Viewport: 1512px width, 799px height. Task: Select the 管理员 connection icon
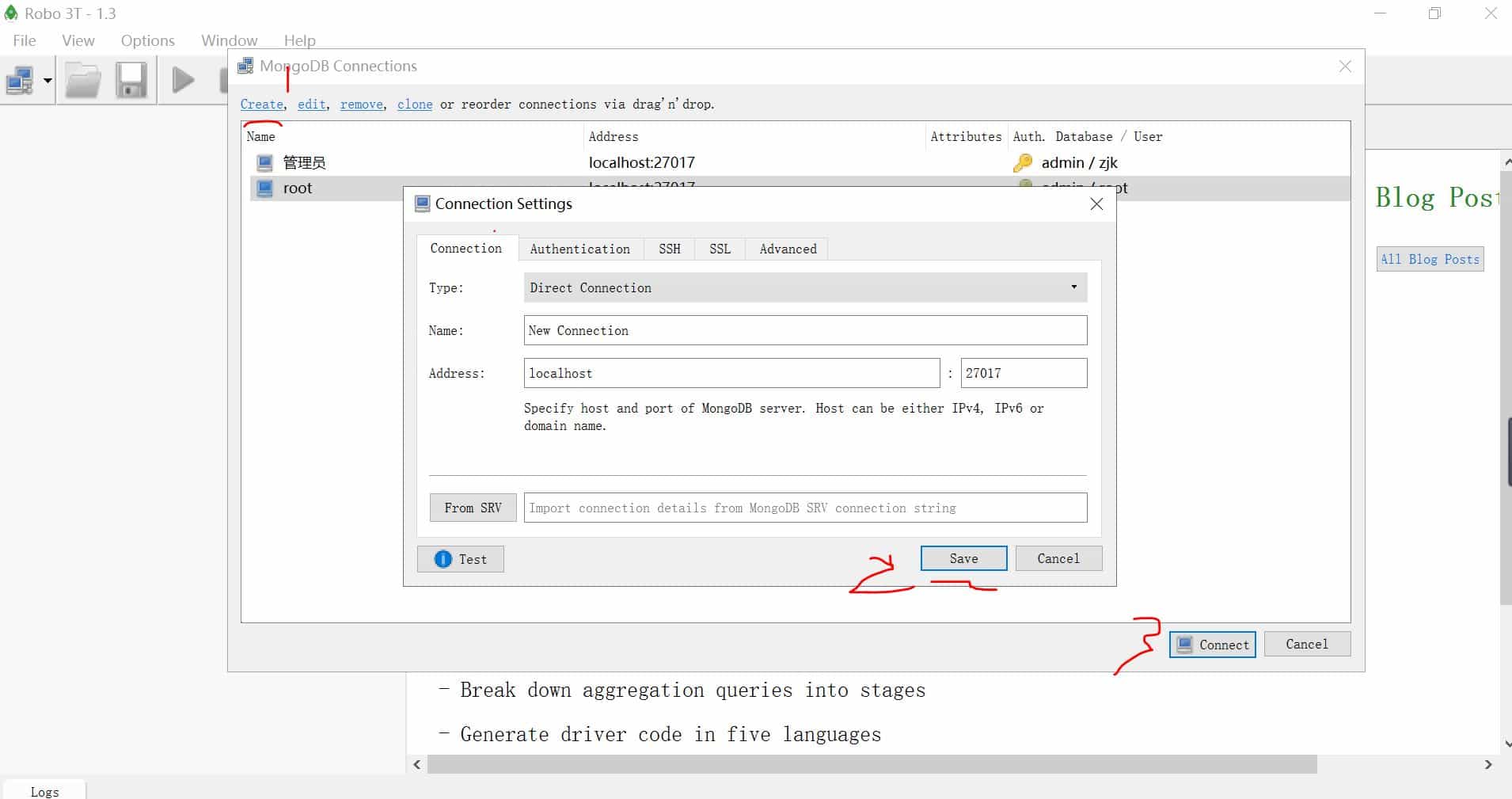[x=264, y=163]
